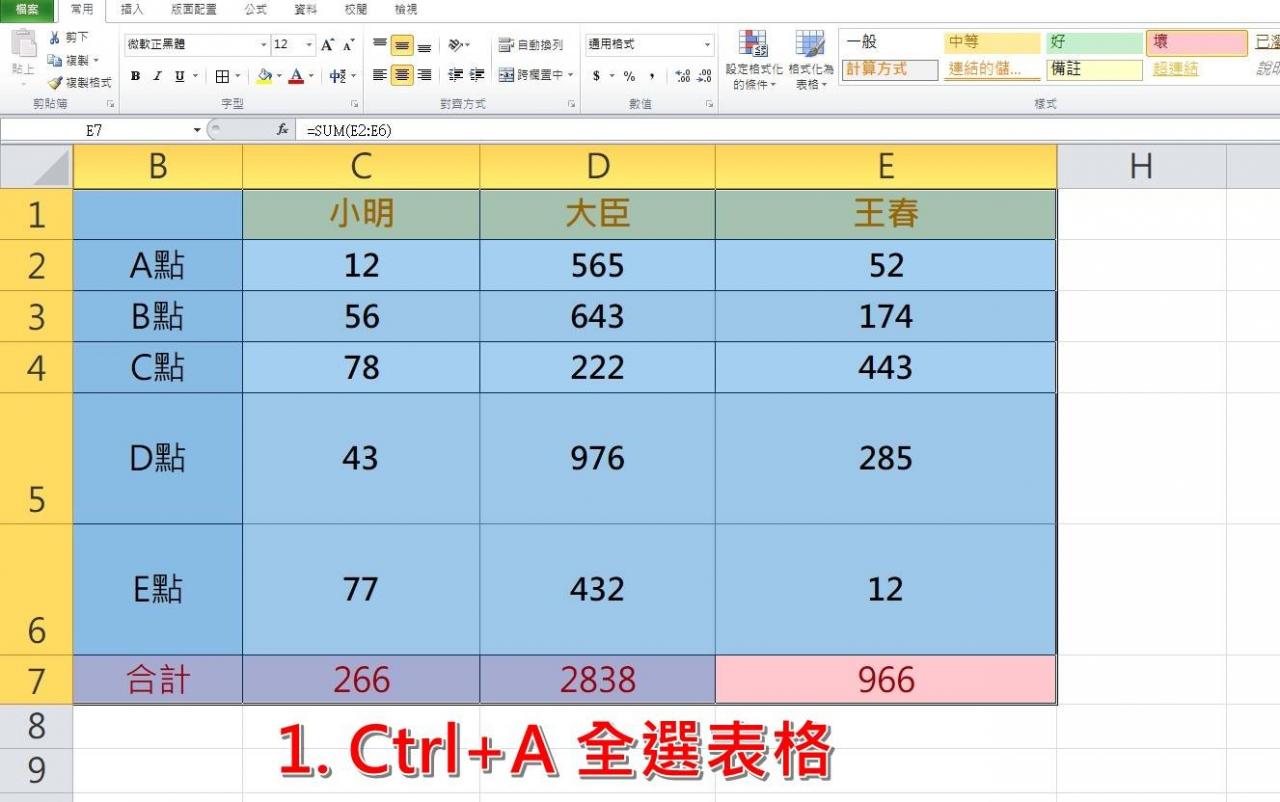Select the cell containing 2838
1280x802 pixels.
[x=598, y=680]
